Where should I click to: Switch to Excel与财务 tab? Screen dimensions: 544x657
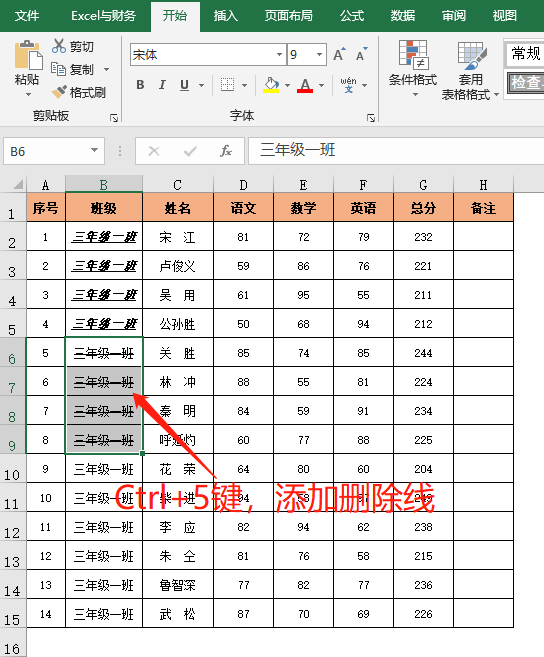(103, 16)
